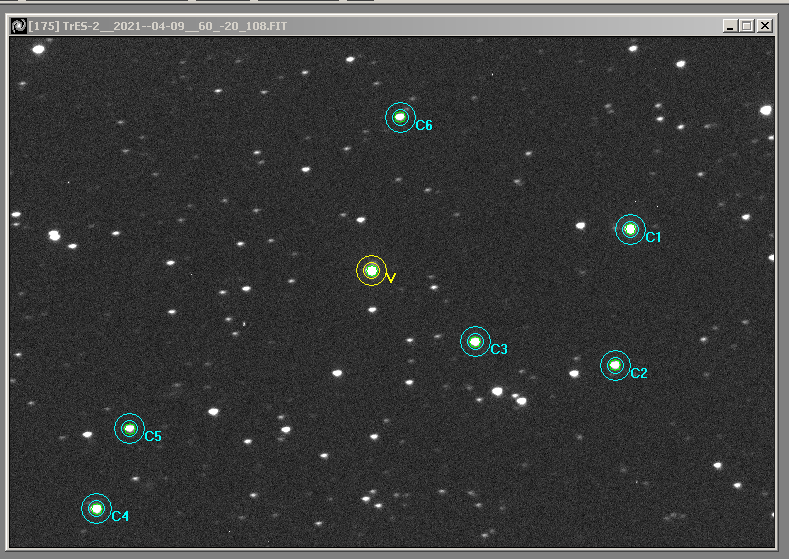
Task: Click the cyan C5 label
Action: pyautogui.click(x=153, y=437)
